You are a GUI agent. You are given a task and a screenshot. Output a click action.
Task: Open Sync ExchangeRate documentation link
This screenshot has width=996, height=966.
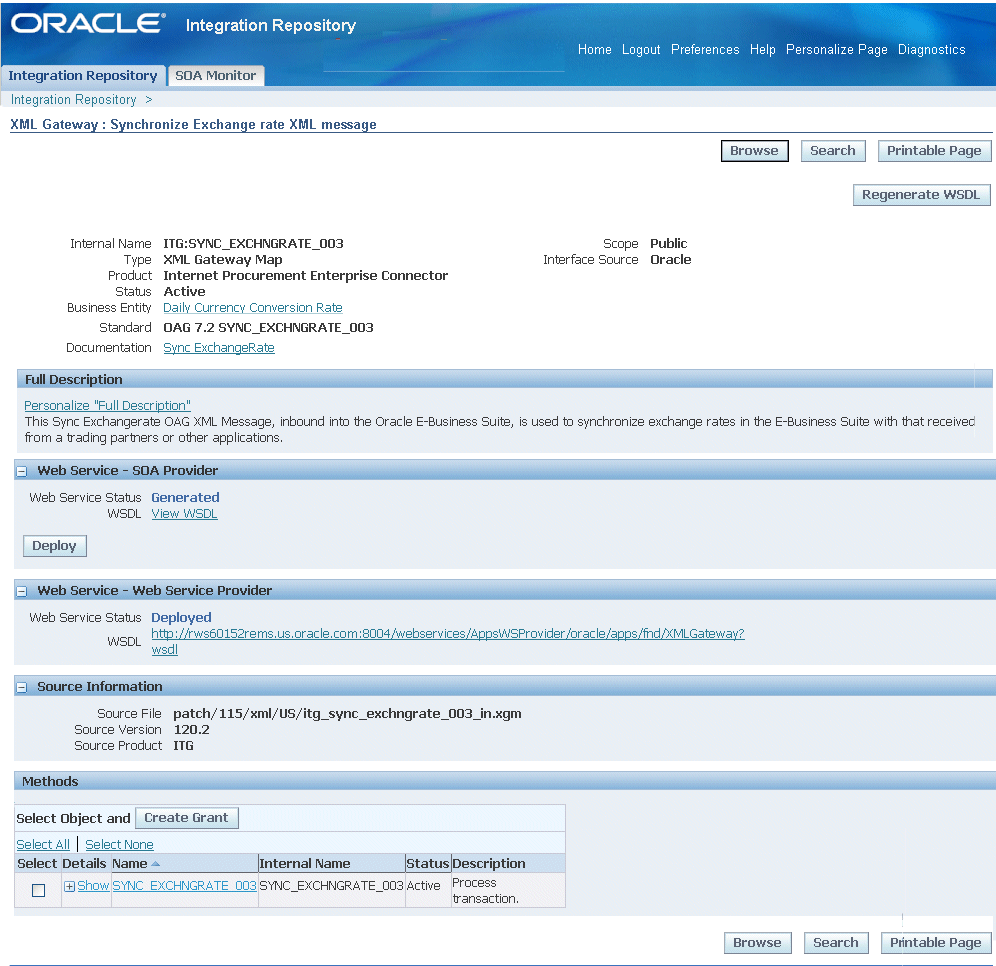point(219,348)
